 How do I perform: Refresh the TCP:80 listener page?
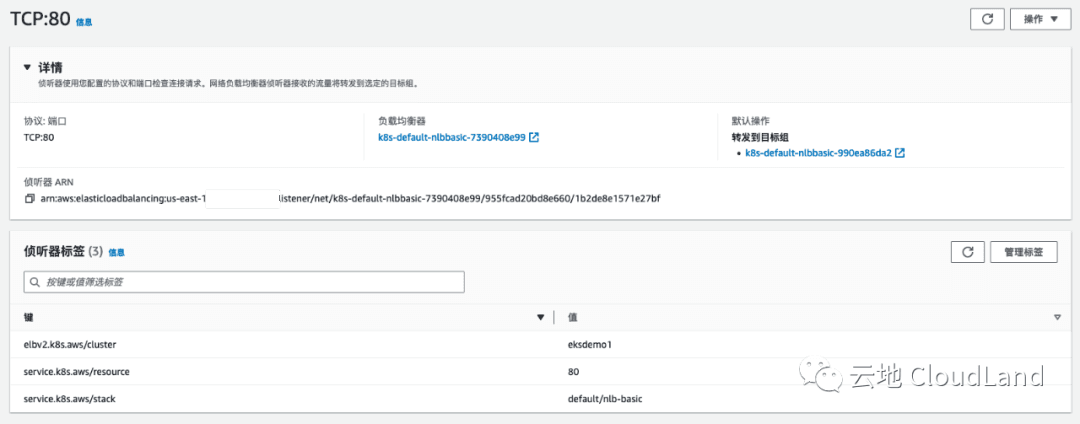click(987, 19)
